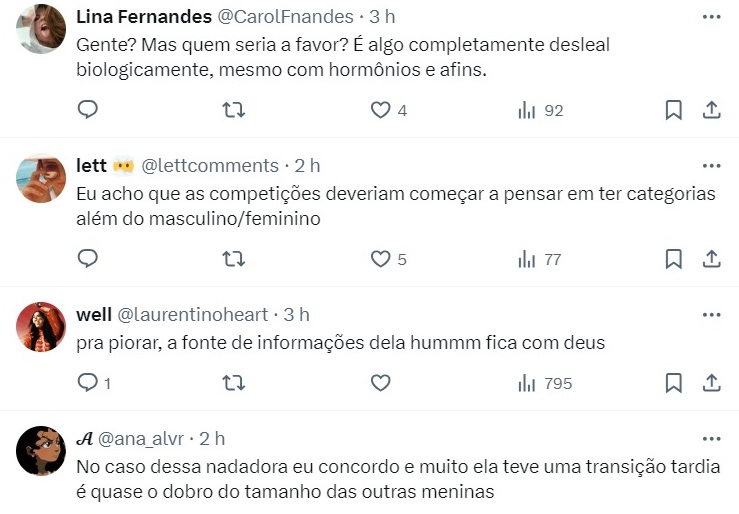Bookmark the tweet by lett
The image size is (739, 514).
(673, 259)
